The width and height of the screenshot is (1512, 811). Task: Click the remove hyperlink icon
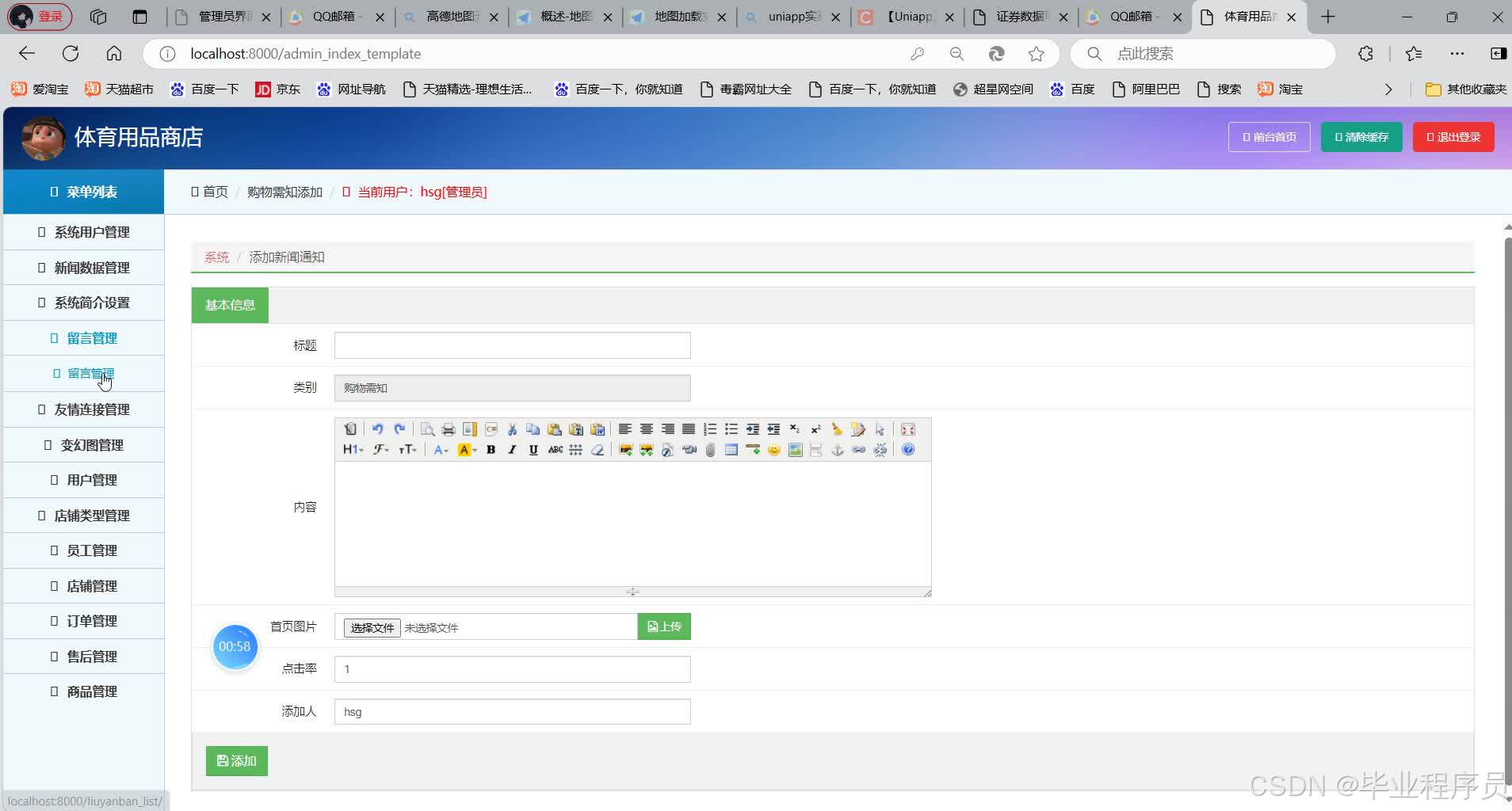880,450
